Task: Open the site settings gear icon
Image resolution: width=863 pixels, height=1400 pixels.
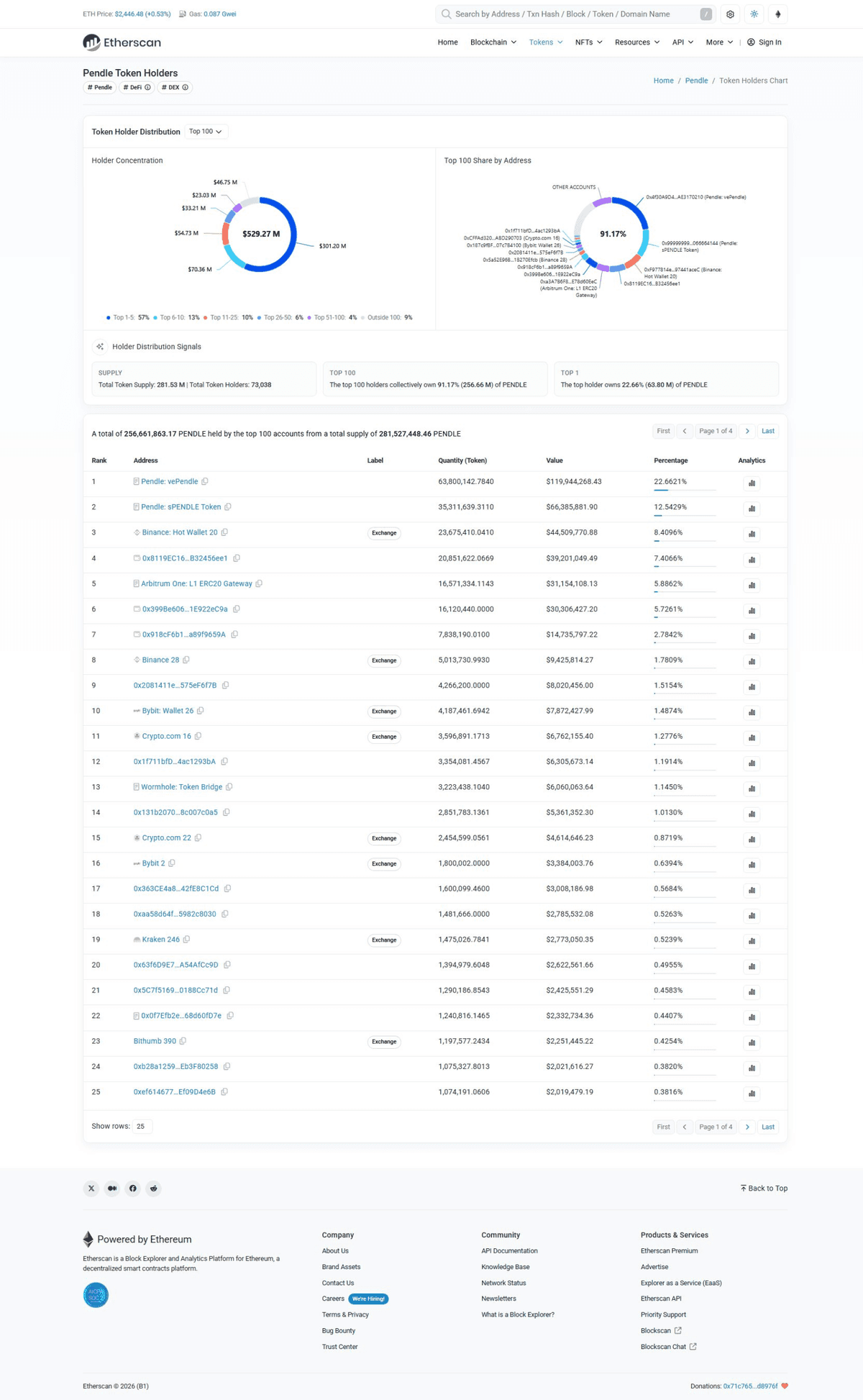Action: coord(730,14)
